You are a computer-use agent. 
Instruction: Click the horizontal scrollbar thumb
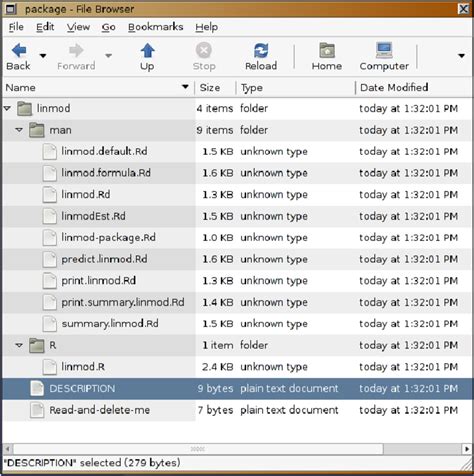point(198,449)
